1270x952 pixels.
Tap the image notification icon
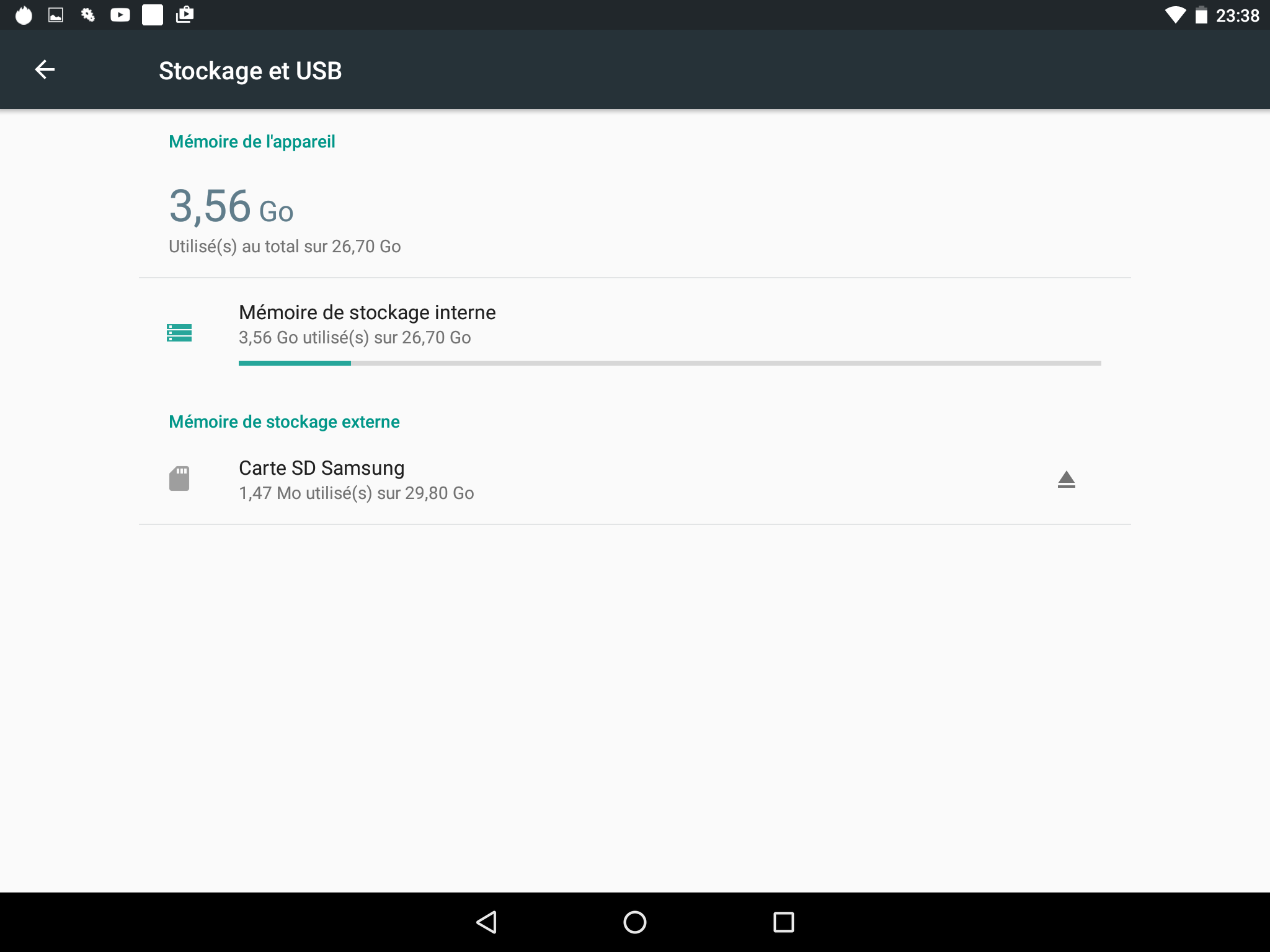pos(56,15)
